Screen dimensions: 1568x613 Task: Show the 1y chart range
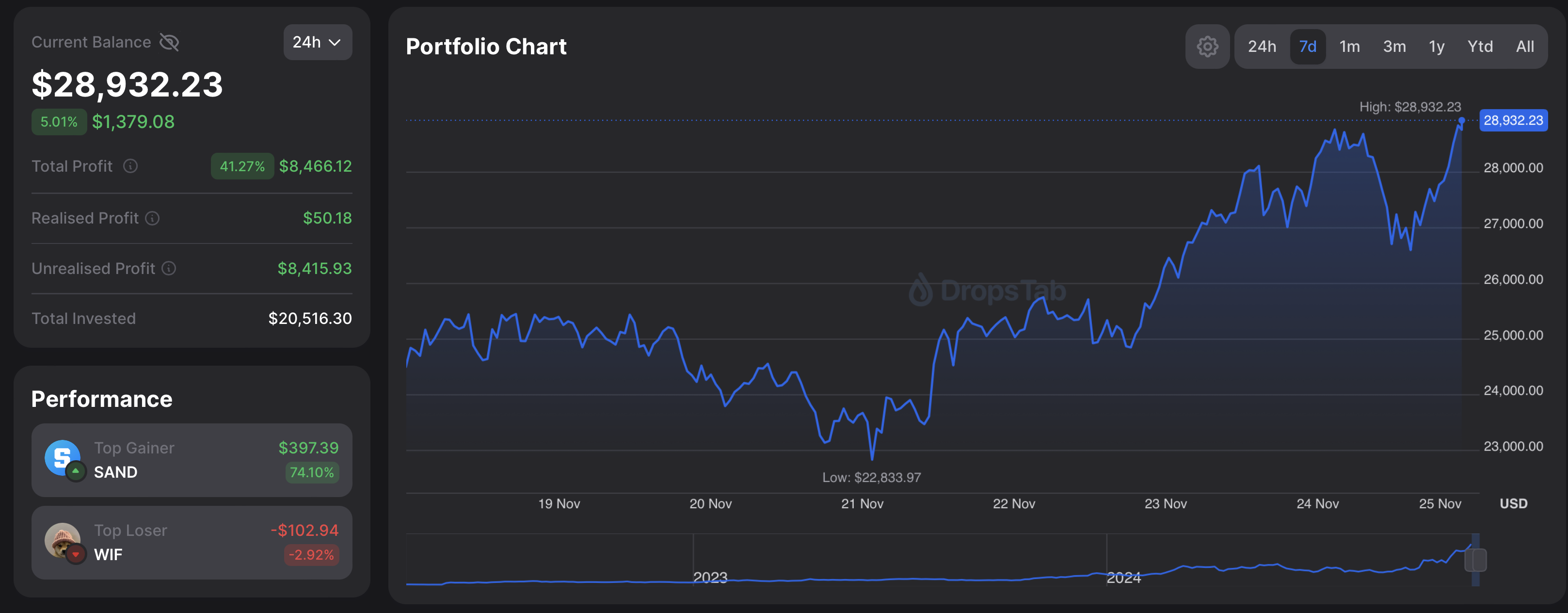pyautogui.click(x=1436, y=46)
